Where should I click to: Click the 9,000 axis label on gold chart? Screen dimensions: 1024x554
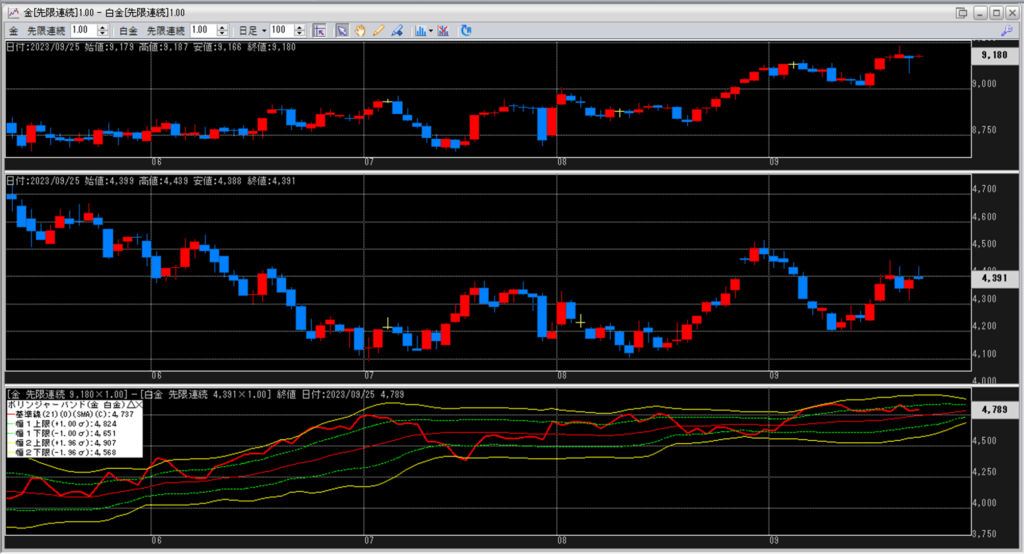[x=984, y=84]
